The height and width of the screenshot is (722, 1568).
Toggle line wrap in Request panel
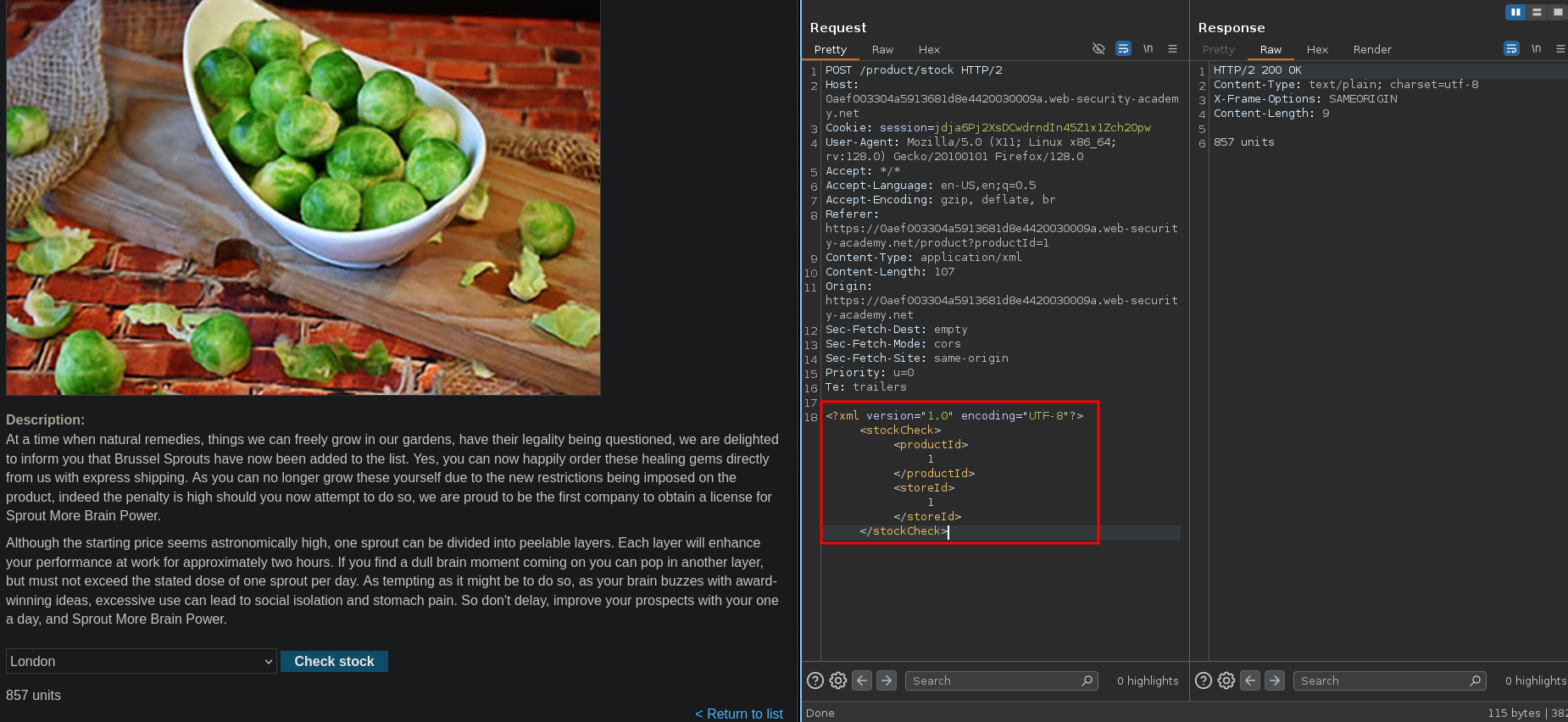pos(1123,49)
